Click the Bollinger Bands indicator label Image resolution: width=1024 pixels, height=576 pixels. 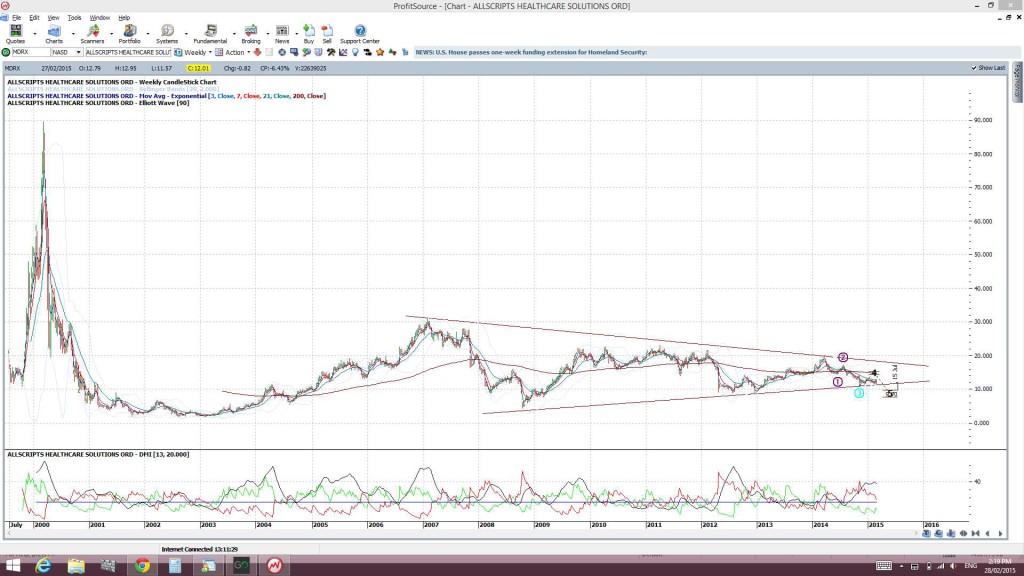click(113, 89)
